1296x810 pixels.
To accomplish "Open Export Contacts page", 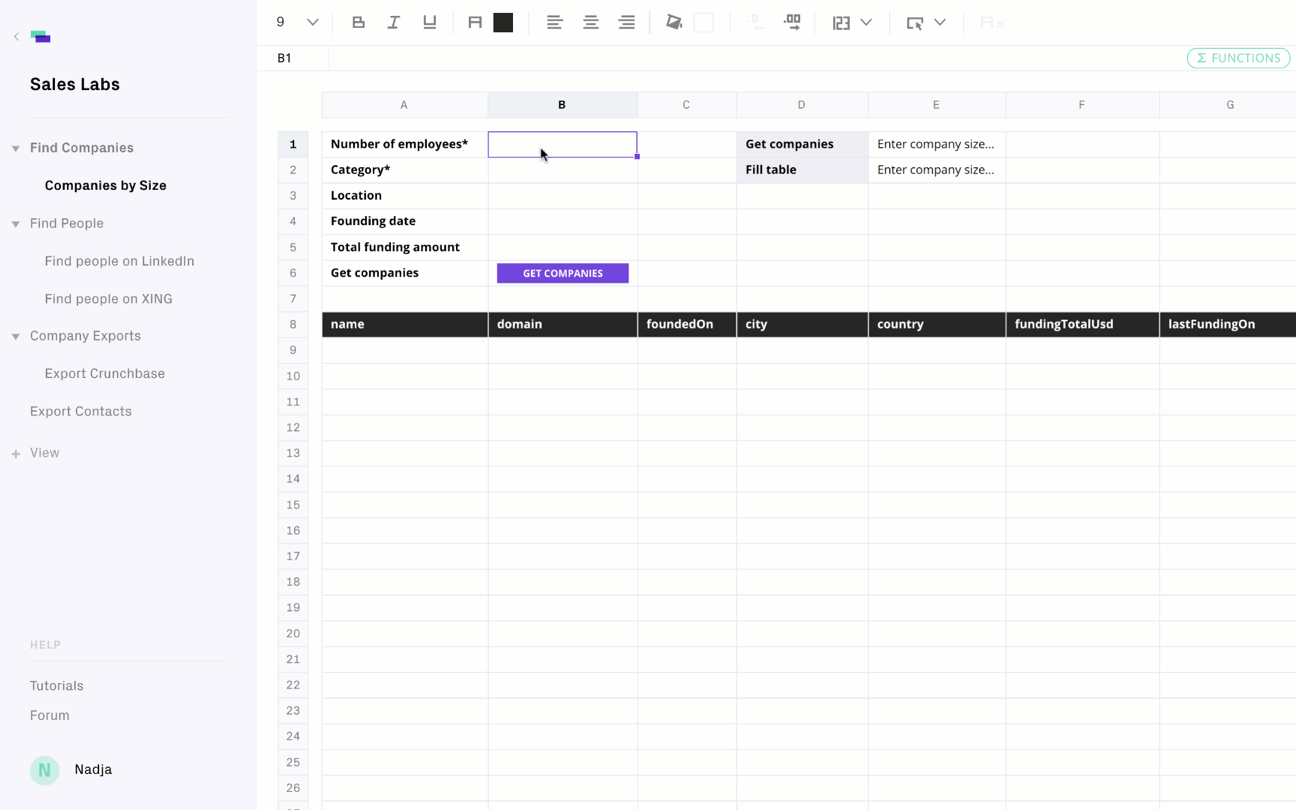I will click(x=80, y=411).
